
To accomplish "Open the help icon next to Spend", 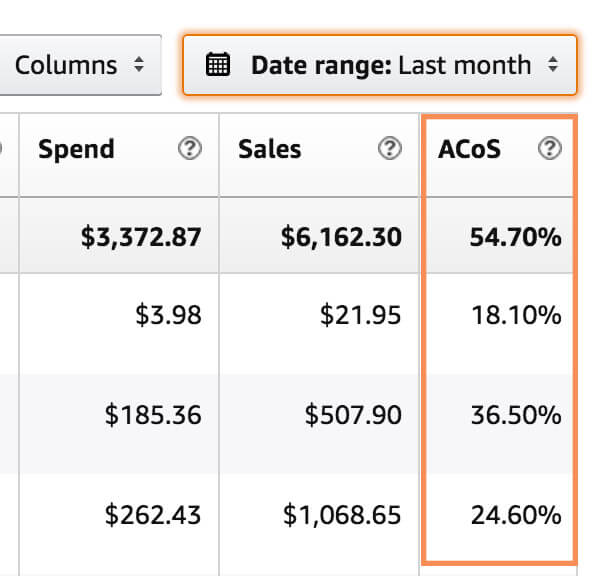I will 189,149.
